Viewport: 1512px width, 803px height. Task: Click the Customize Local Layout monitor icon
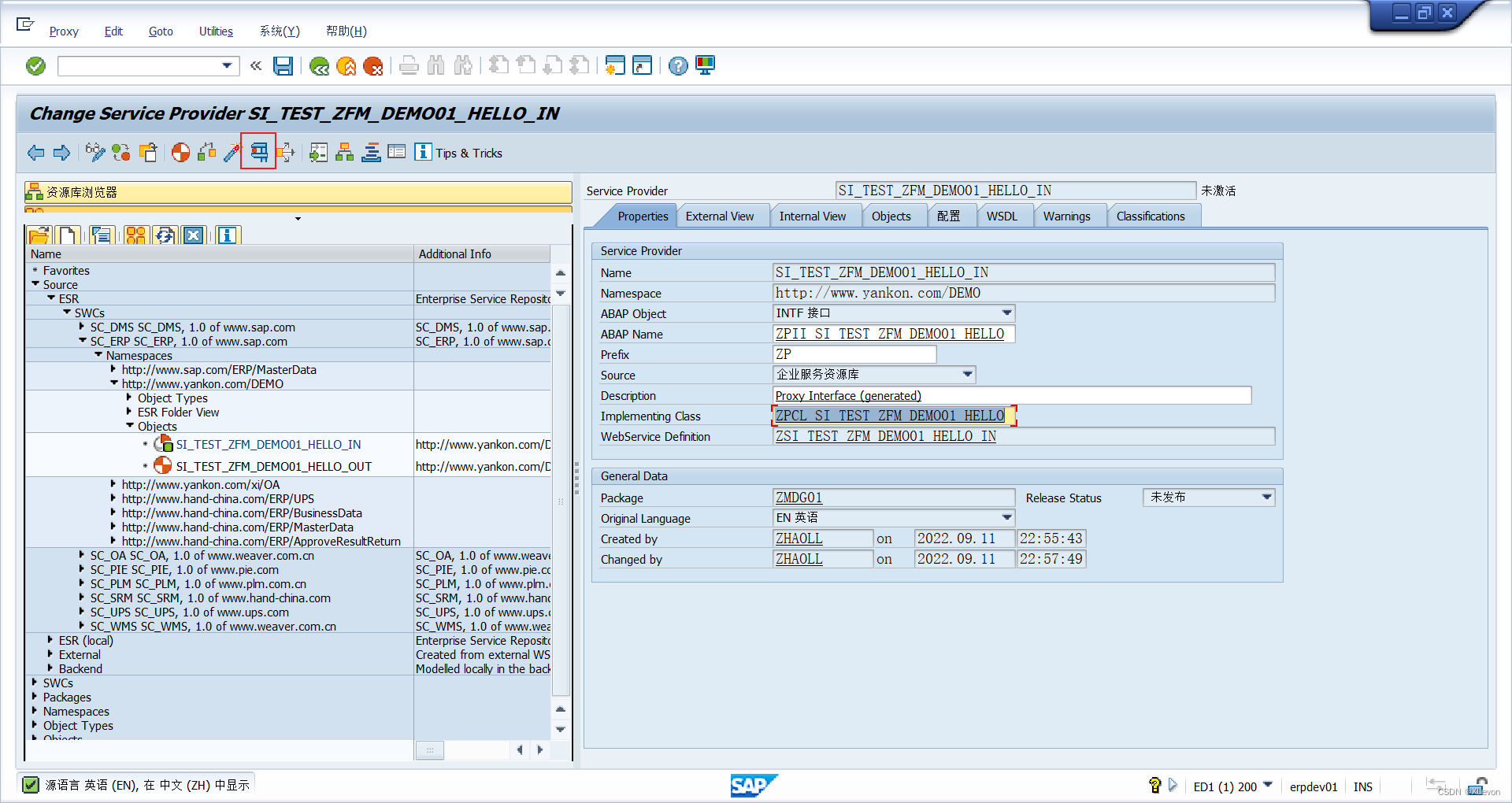tap(705, 65)
